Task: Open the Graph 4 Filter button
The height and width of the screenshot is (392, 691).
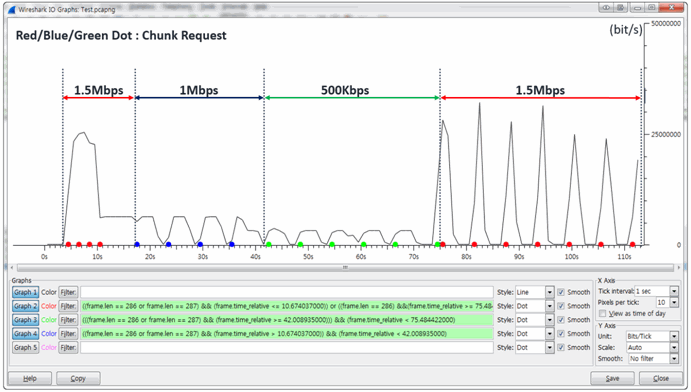Action: pos(68,333)
